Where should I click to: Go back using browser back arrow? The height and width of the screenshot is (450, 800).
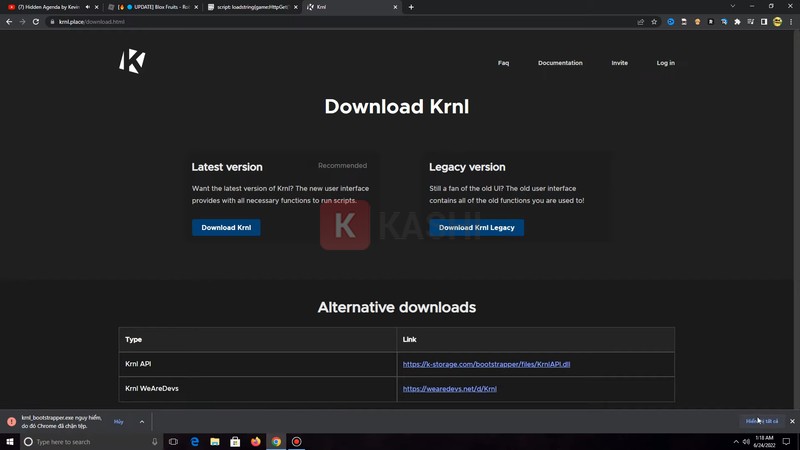(9, 22)
